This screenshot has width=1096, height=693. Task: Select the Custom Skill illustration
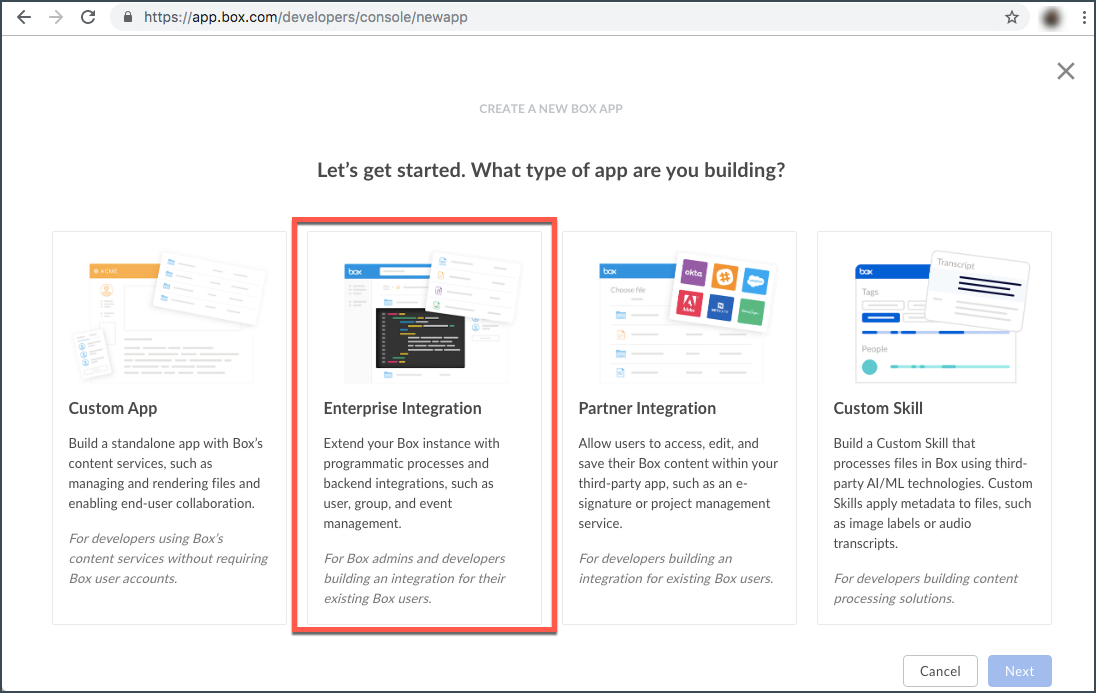click(941, 317)
